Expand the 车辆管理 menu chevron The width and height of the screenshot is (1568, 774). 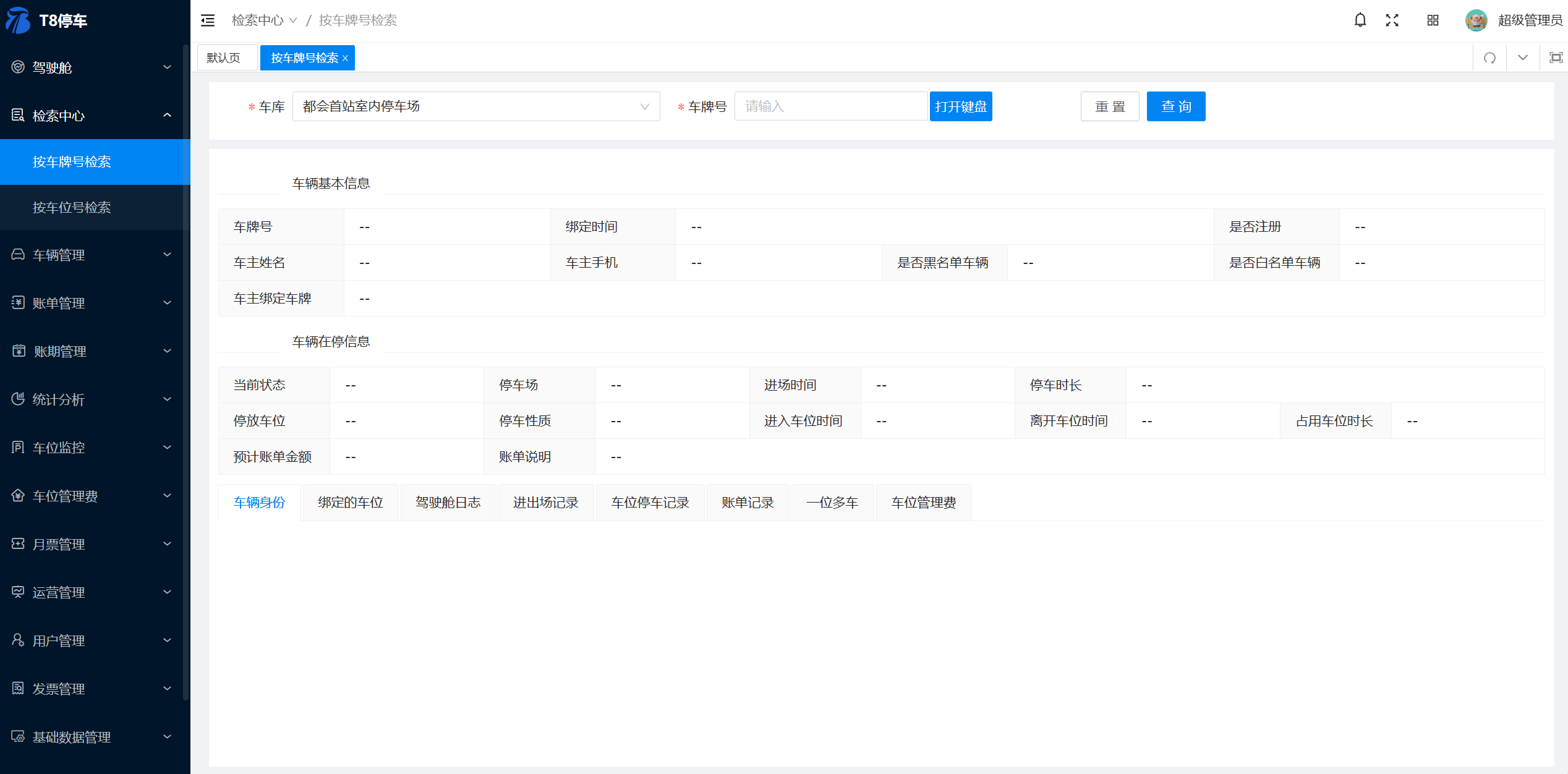pos(167,254)
